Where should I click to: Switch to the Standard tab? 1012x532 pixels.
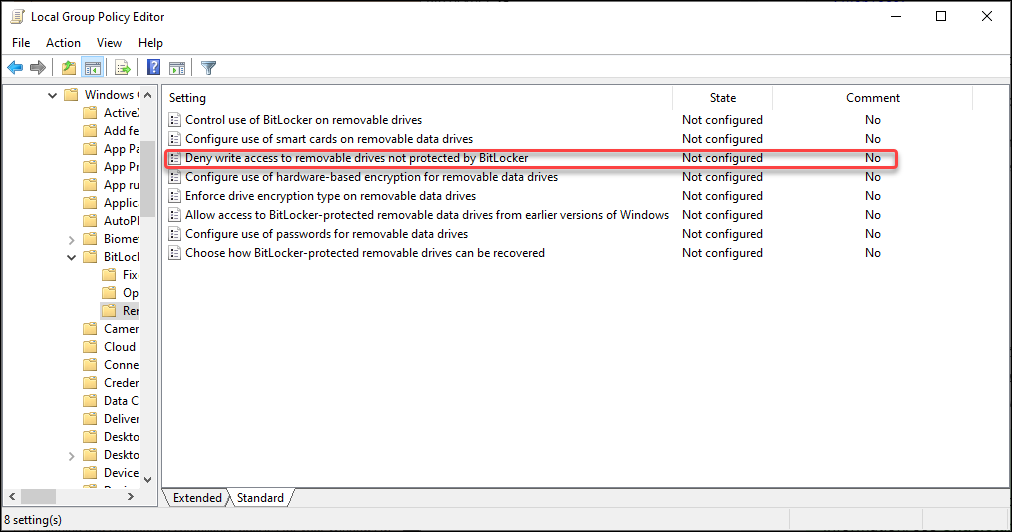[260, 498]
